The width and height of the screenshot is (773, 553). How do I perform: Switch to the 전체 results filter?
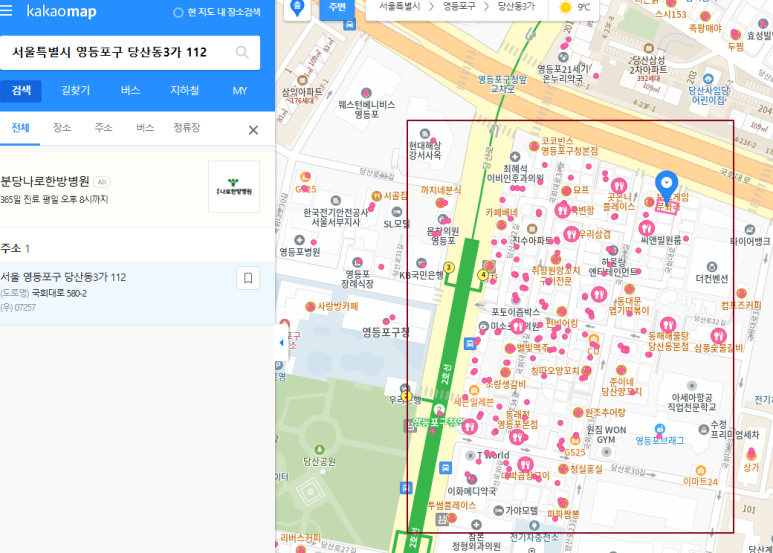pyautogui.click(x=20, y=128)
